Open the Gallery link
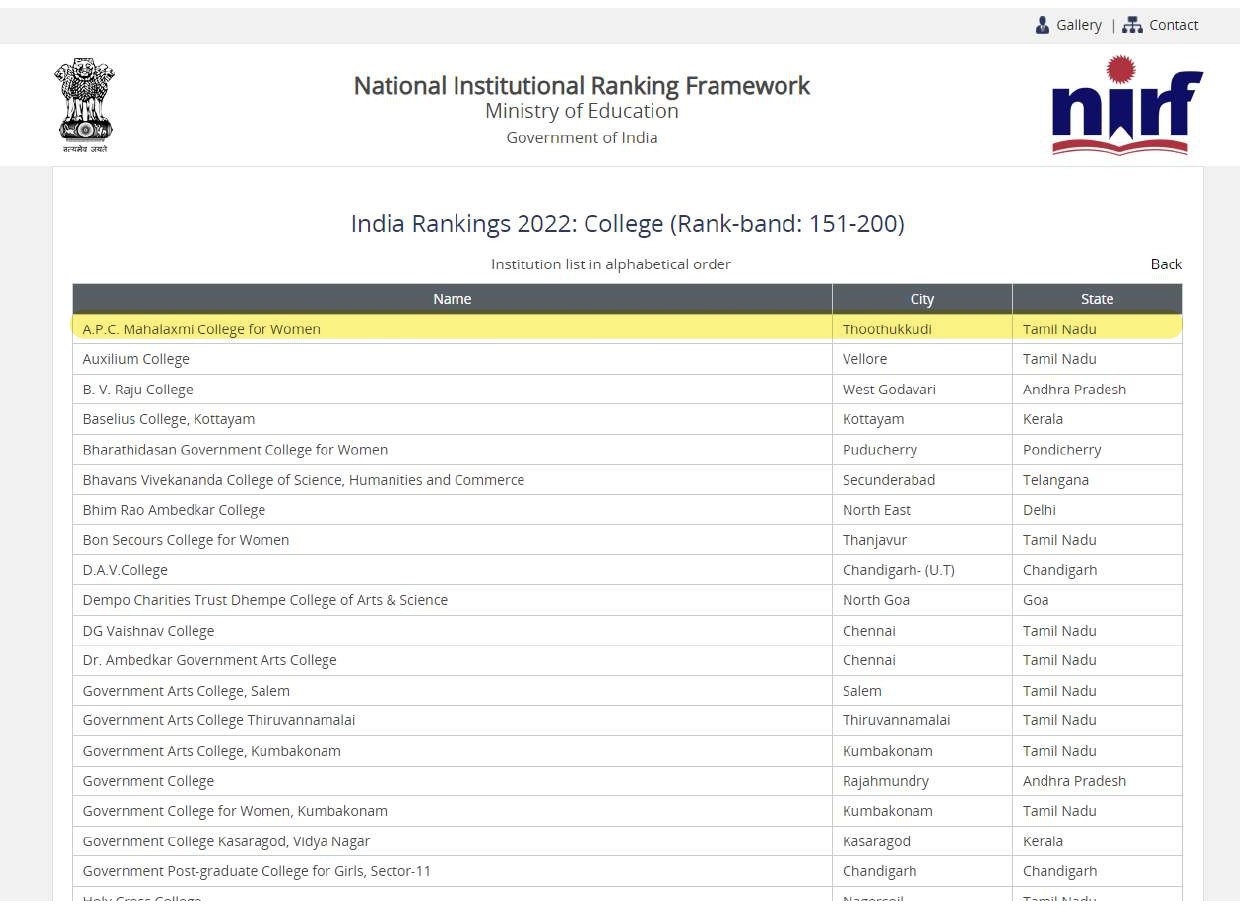Screen dimensions: 1240x915 click(1078, 25)
